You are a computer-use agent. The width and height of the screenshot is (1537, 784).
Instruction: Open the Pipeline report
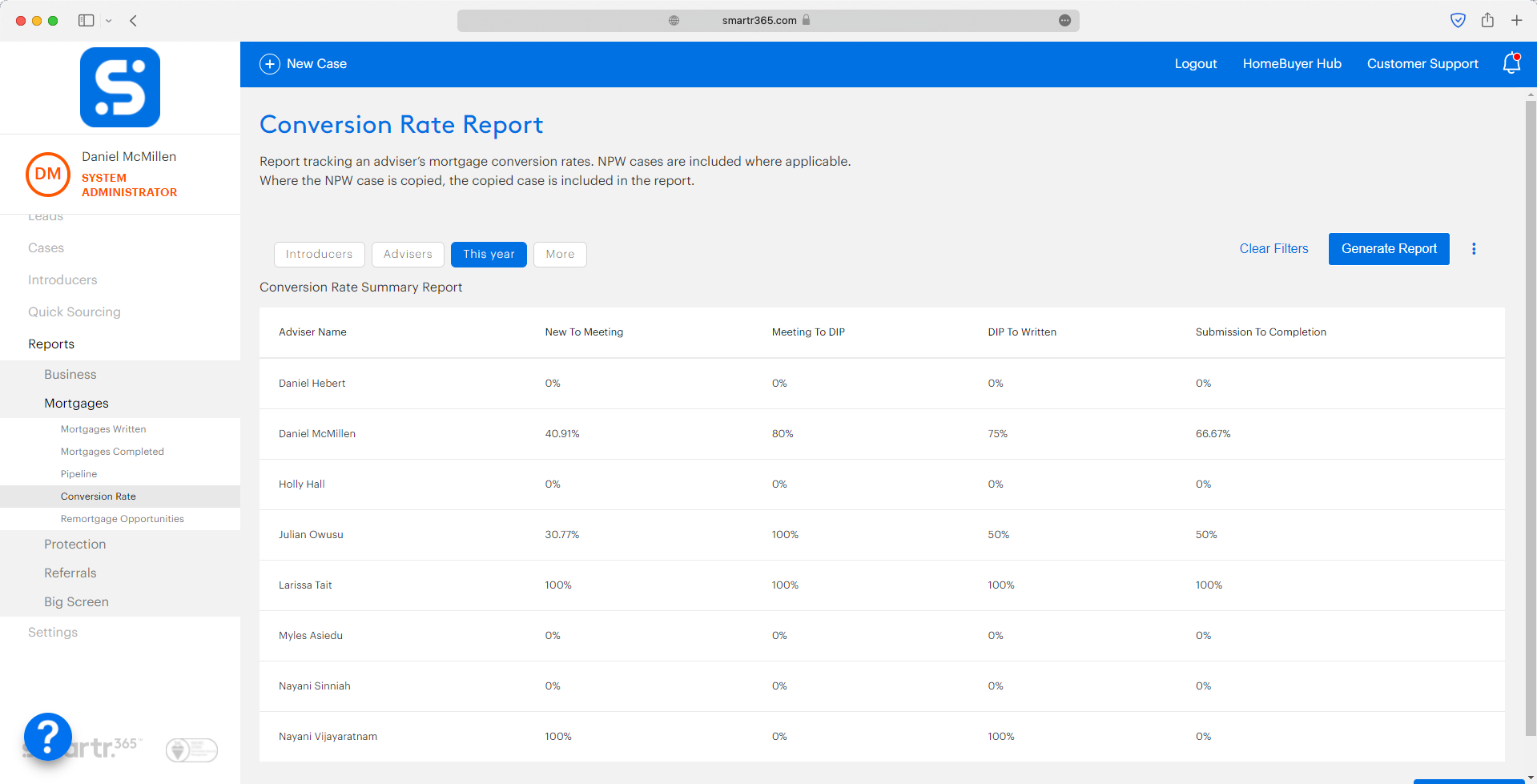click(x=78, y=474)
